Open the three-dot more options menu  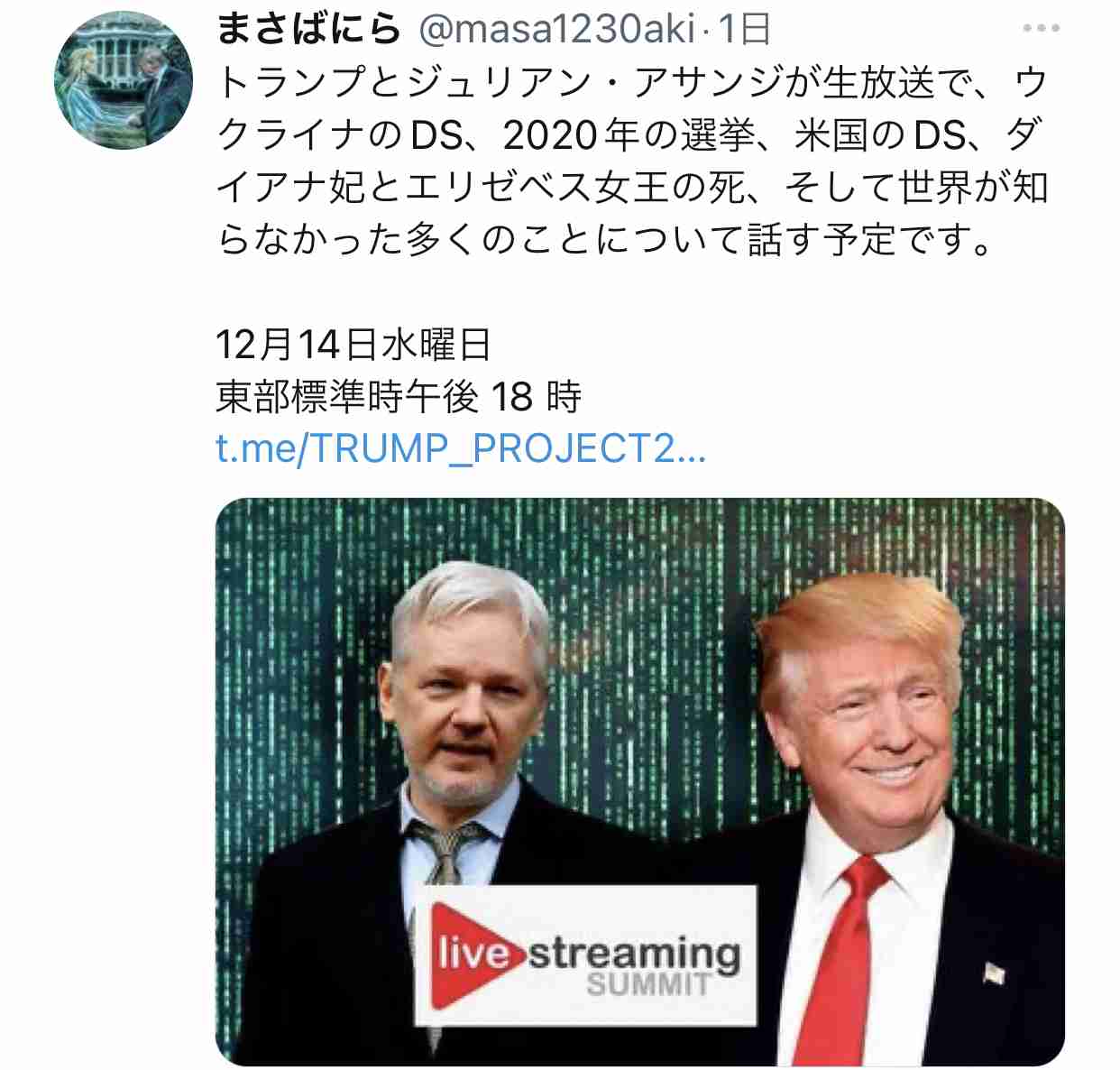click(x=1041, y=29)
